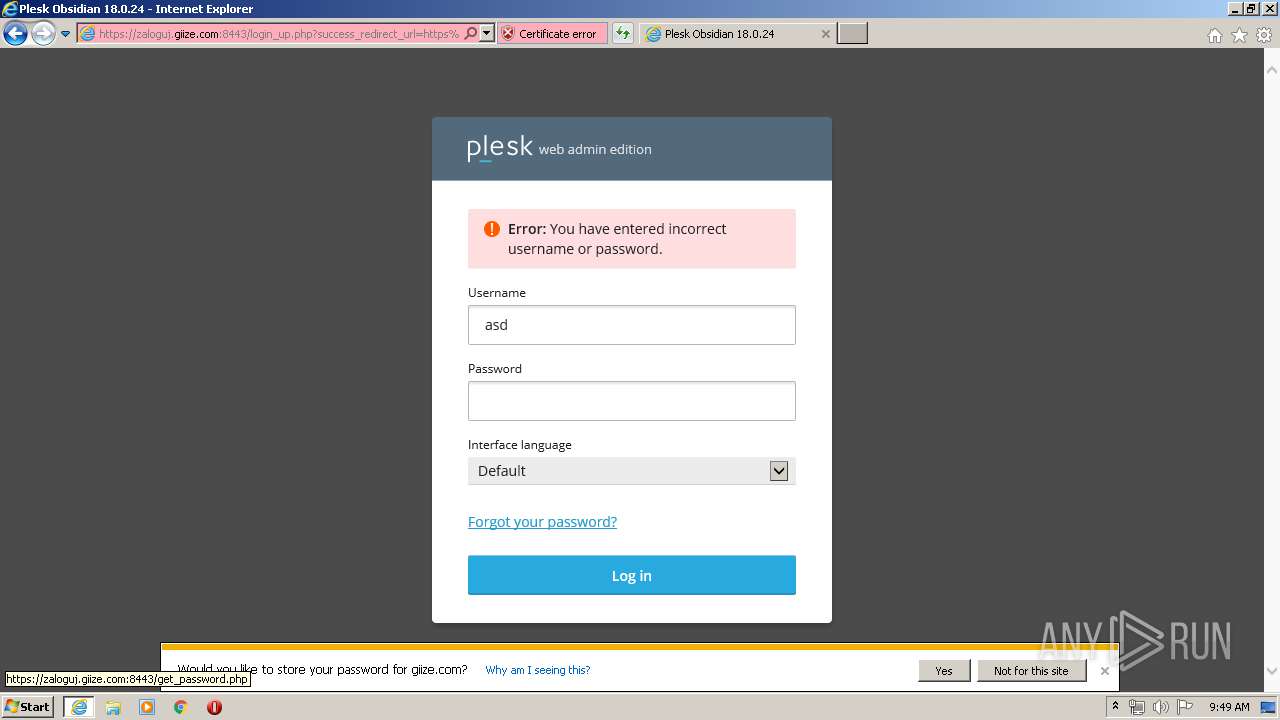The width and height of the screenshot is (1280, 720).
Task: Close the Plesk Obsidian browser tab
Action: pos(825,34)
